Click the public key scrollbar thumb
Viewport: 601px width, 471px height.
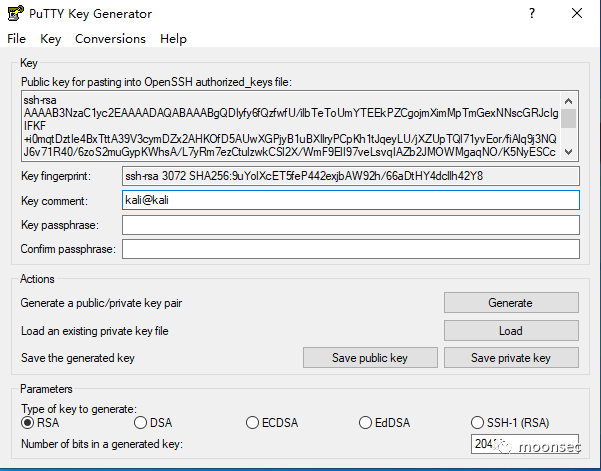click(x=569, y=118)
